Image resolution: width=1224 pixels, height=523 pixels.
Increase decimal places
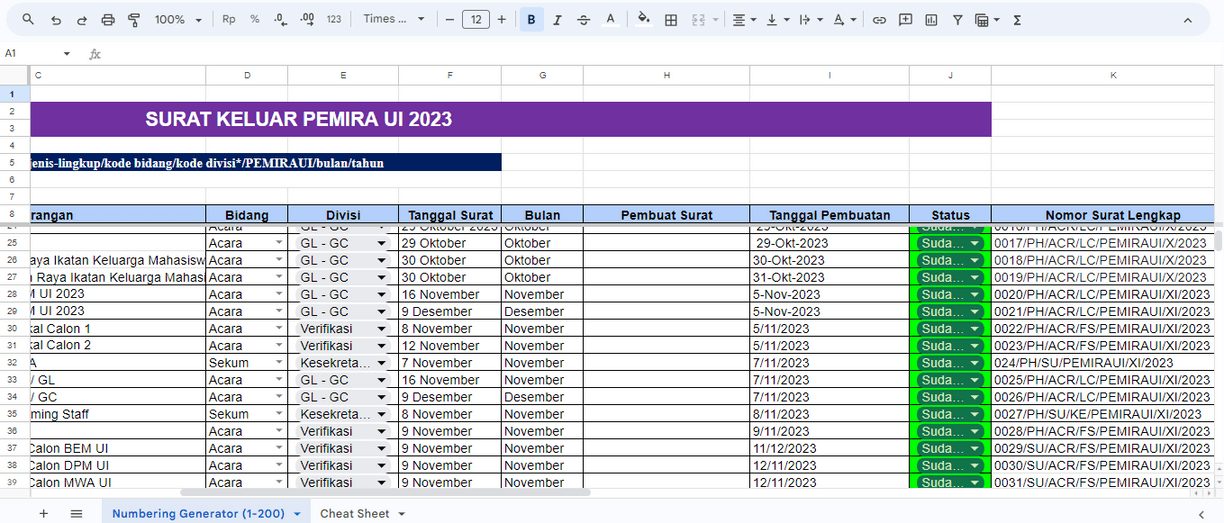coord(307,20)
